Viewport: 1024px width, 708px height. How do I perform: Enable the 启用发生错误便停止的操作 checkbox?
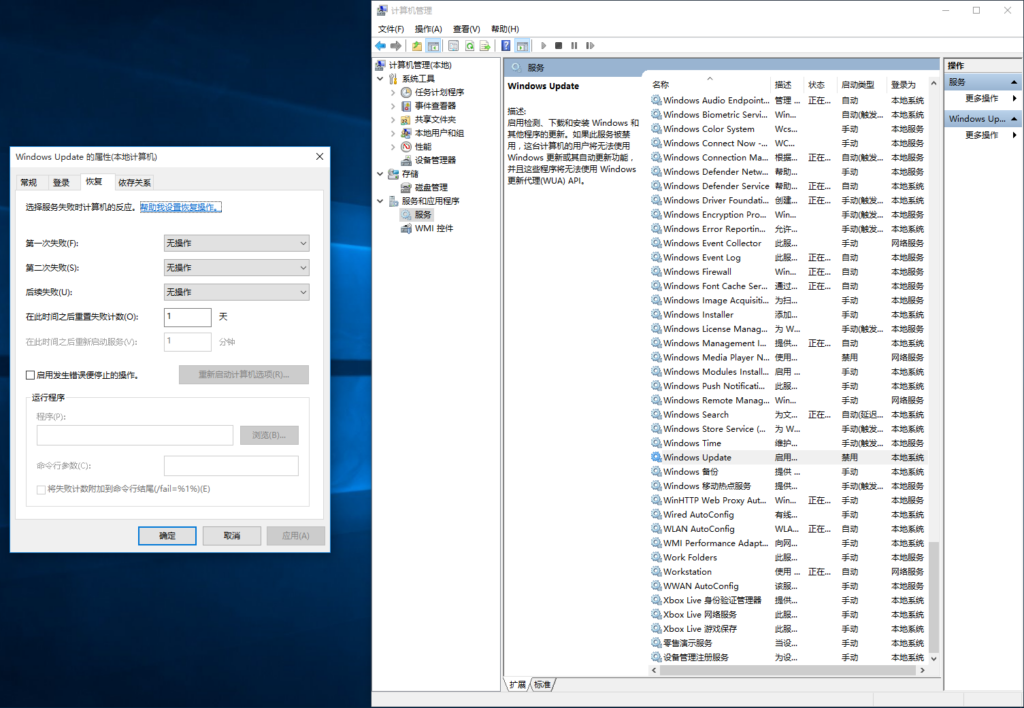(x=30, y=375)
